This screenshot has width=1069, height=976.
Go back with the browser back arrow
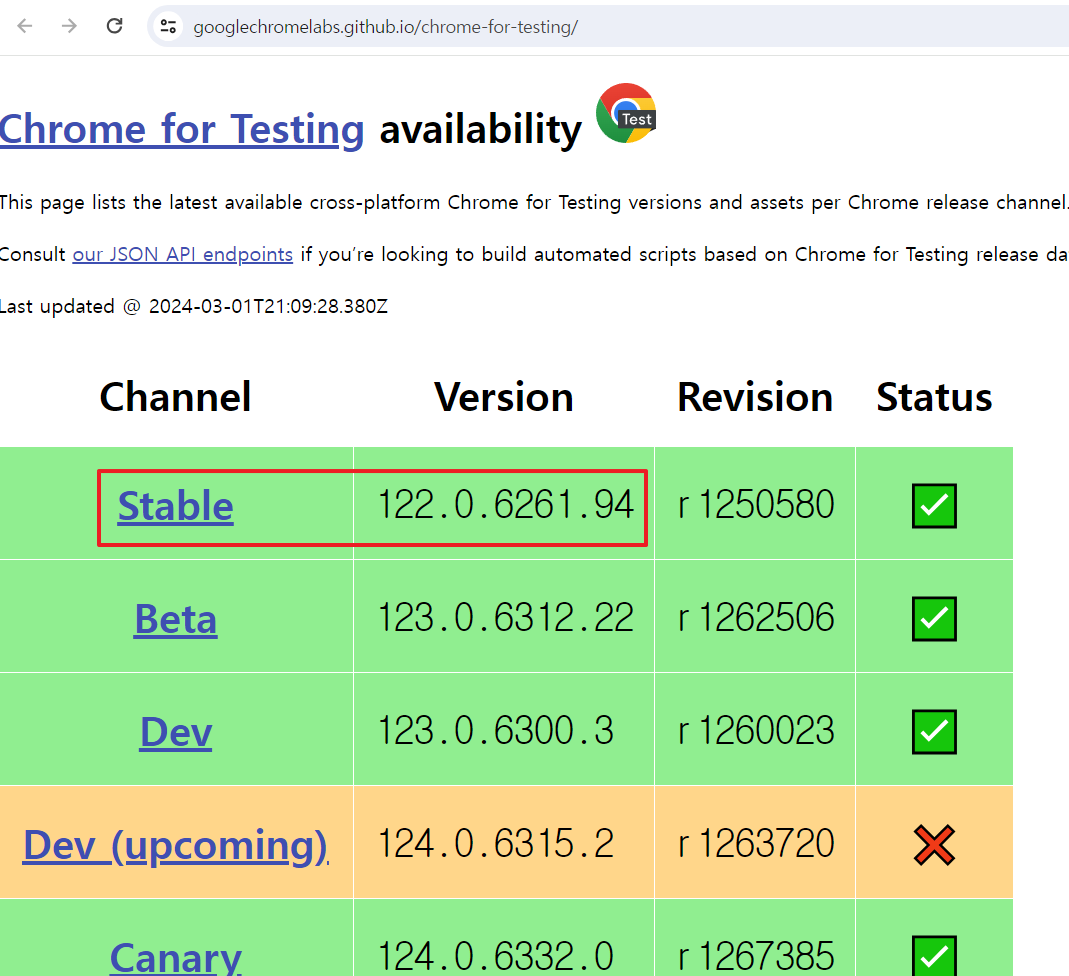point(25,26)
